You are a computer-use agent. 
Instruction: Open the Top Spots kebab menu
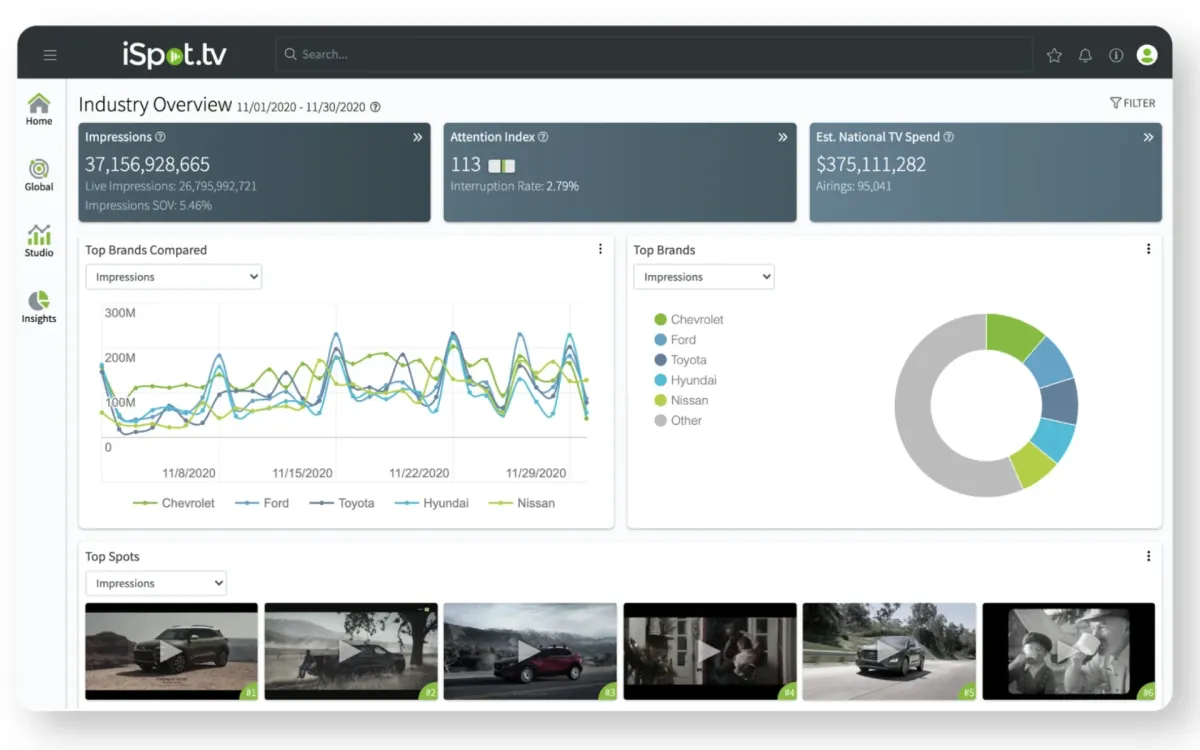1148,556
